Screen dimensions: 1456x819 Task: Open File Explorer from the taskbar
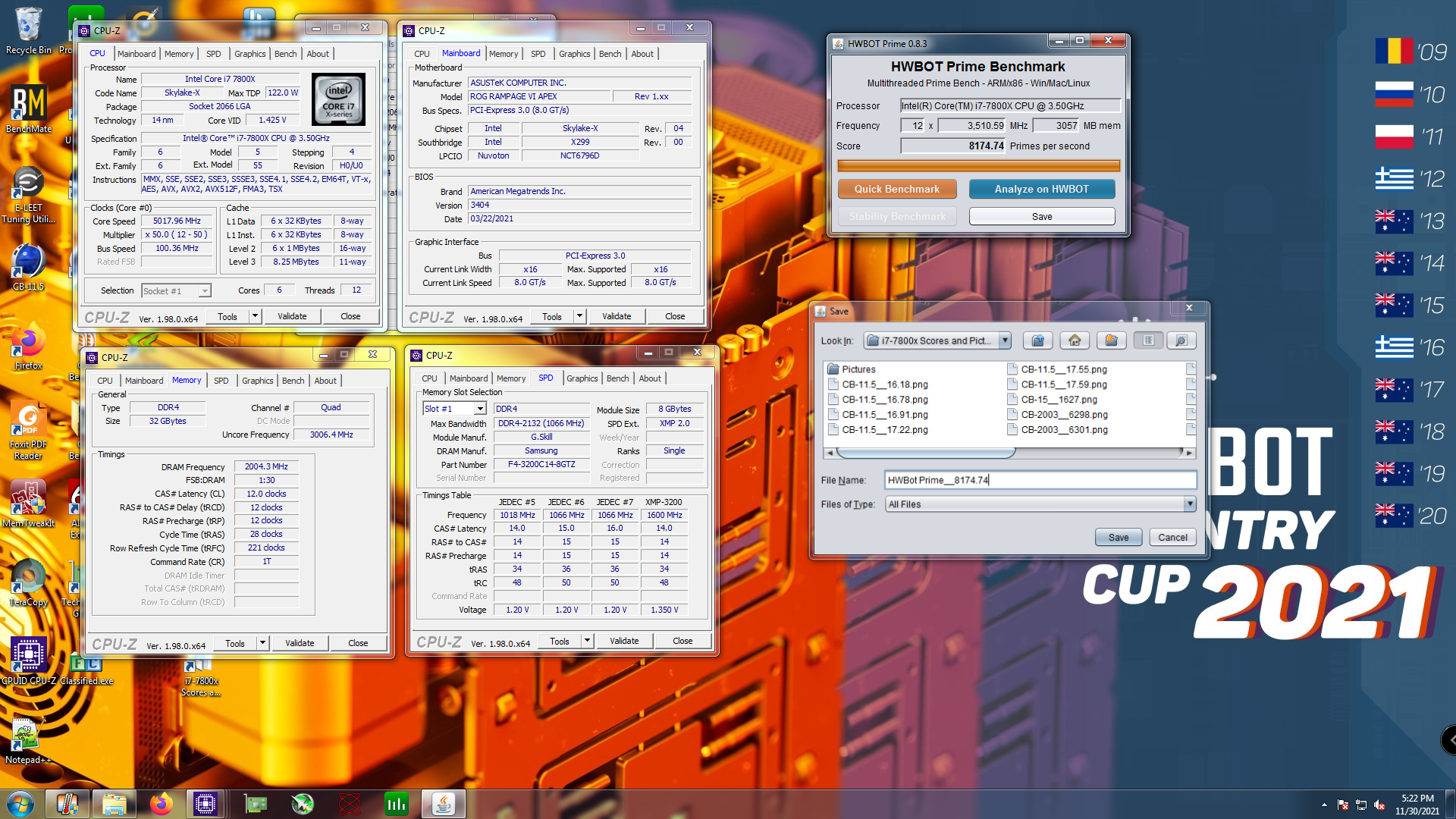pyautogui.click(x=115, y=804)
